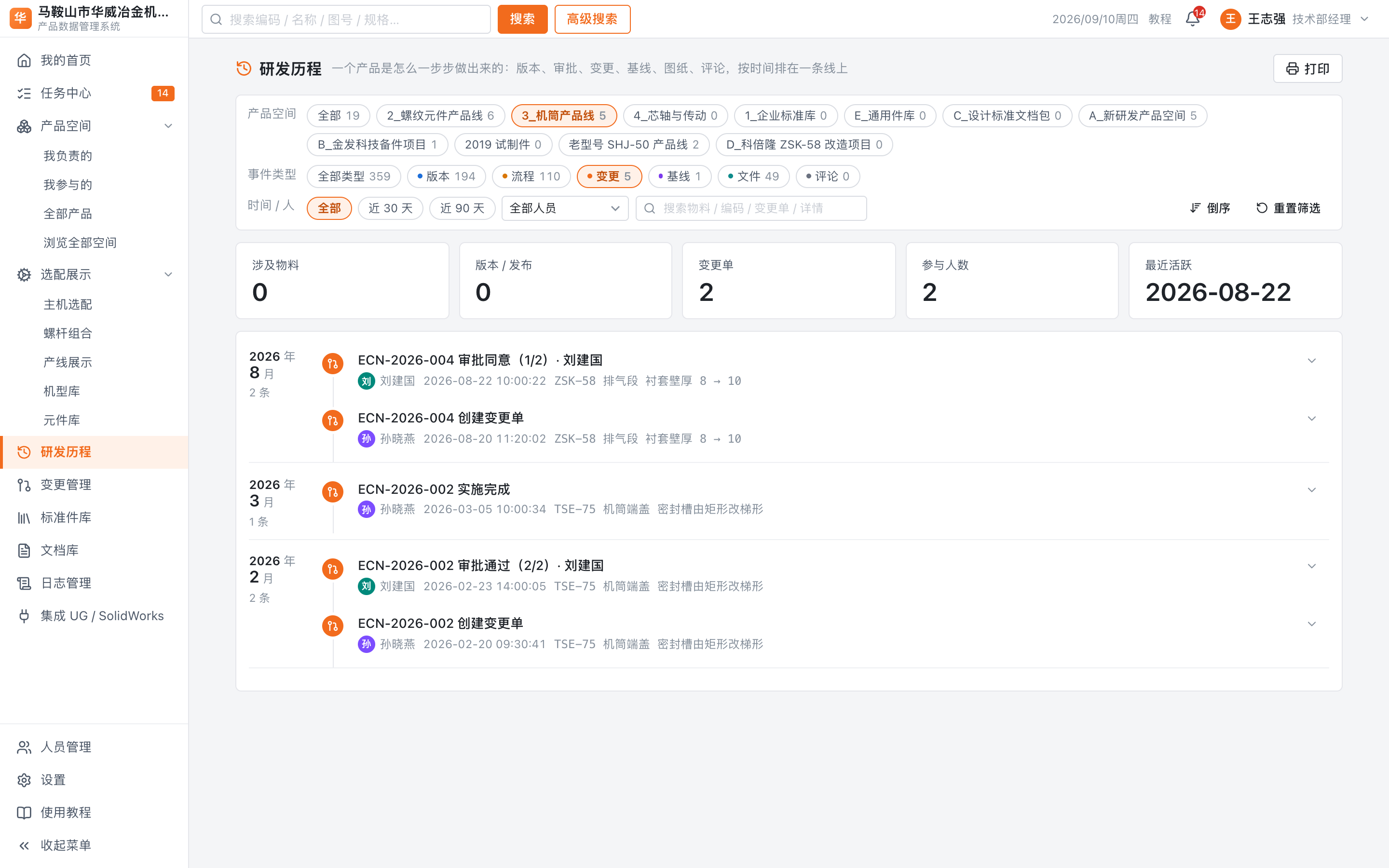The width and height of the screenshot is (1389, 868).
Task: Open 我的首页 from the sidebar
Action: tap(94, 60)
